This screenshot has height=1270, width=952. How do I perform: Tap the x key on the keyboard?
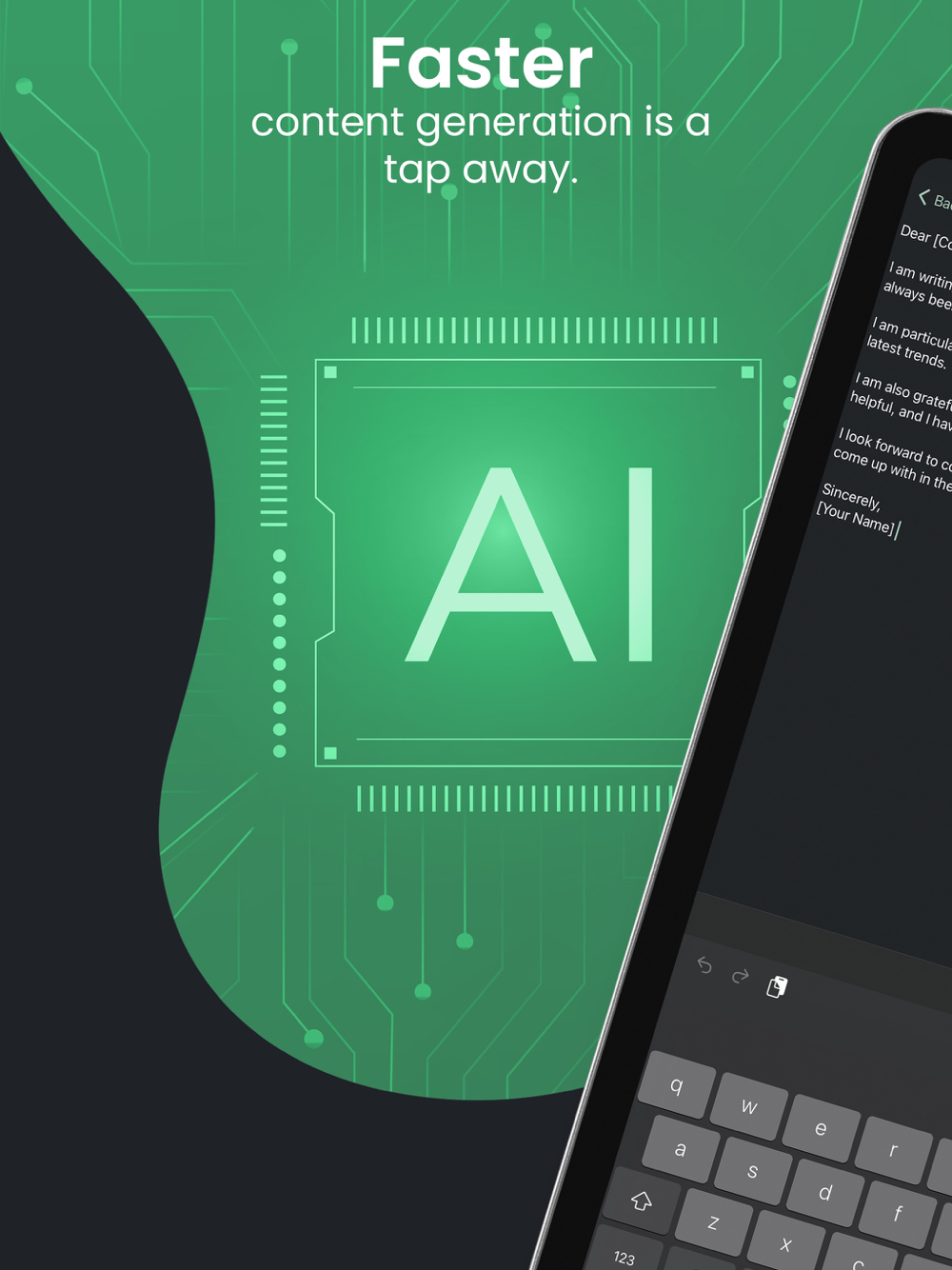coord(785,1243)
